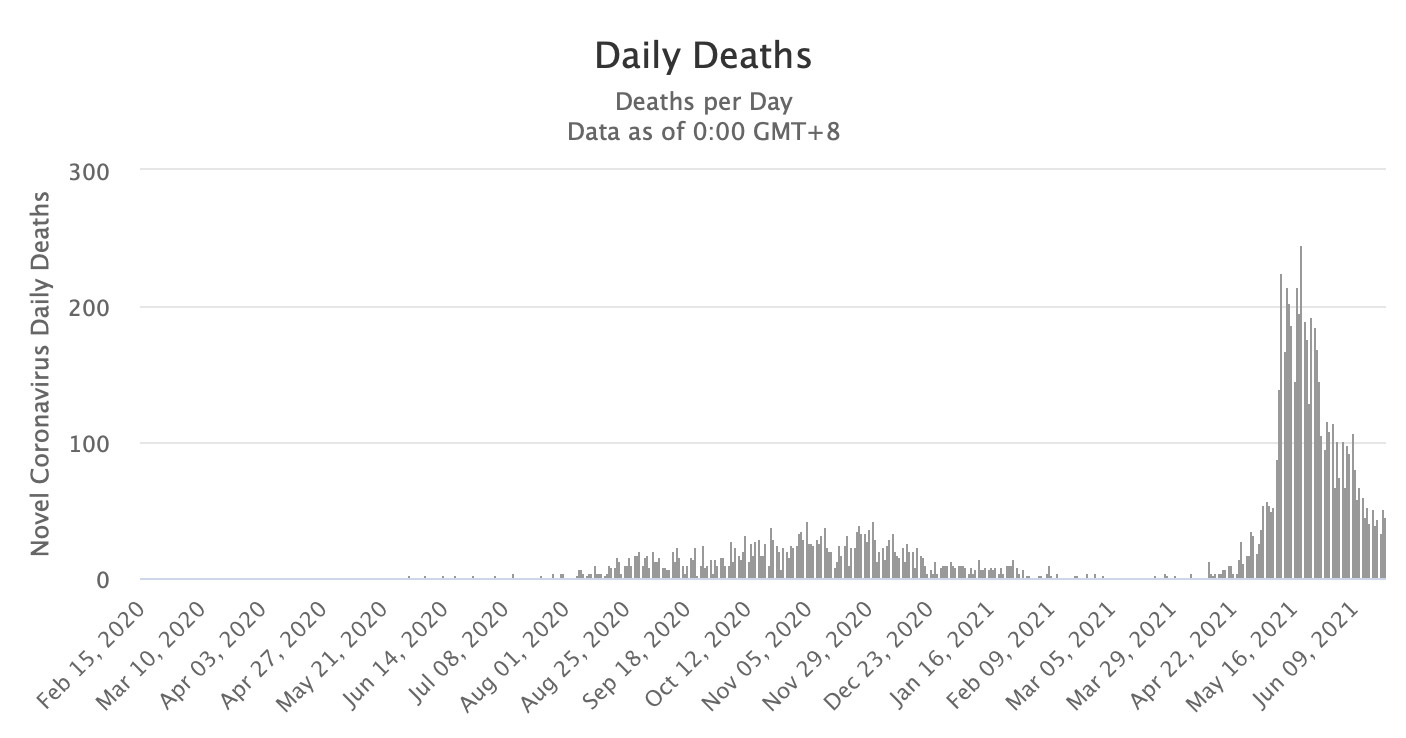Click the Deaths per Day subtitle

(703, 102)
